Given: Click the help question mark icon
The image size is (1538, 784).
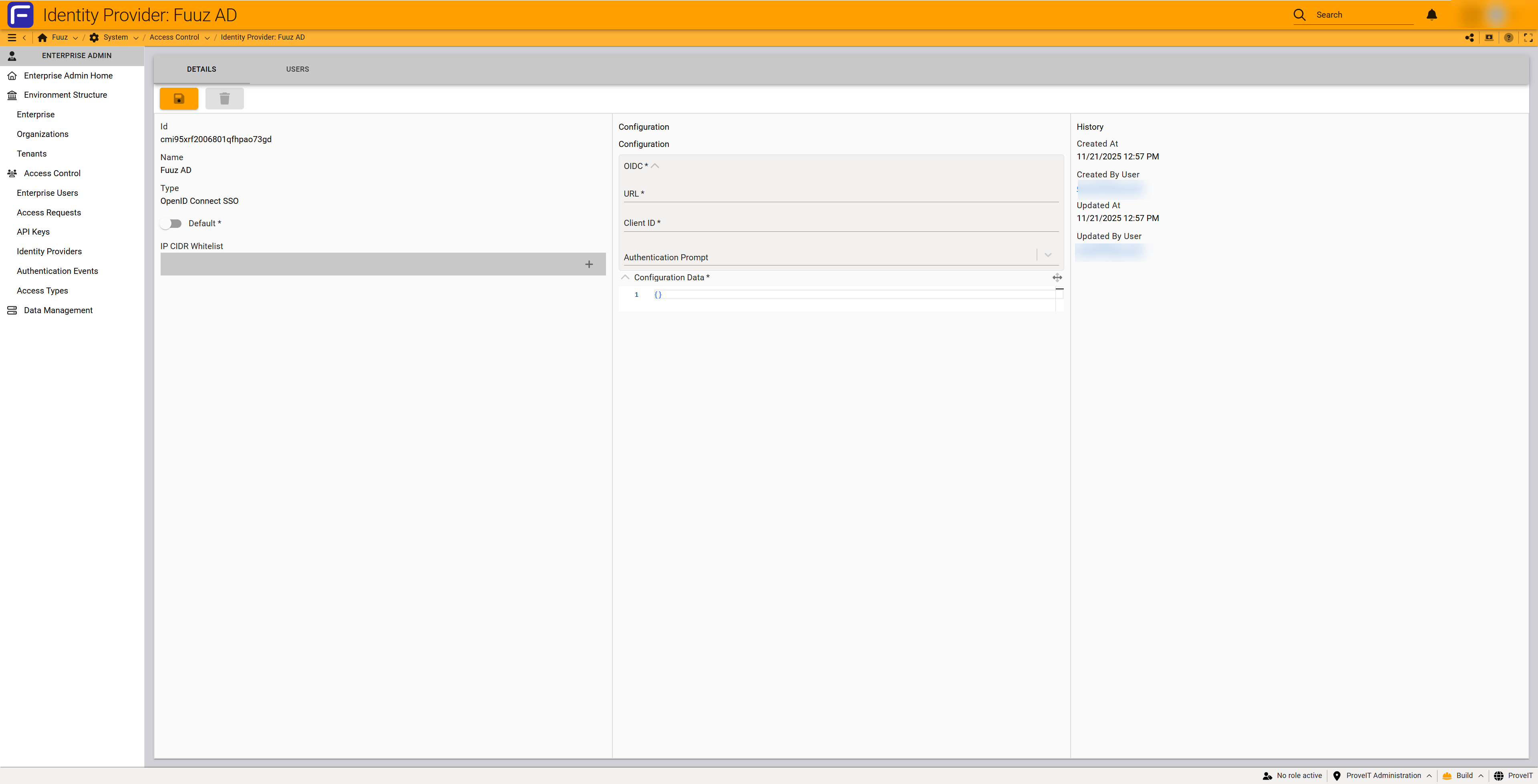Looking at the screenshot, I should click(x=1508, y=38).
